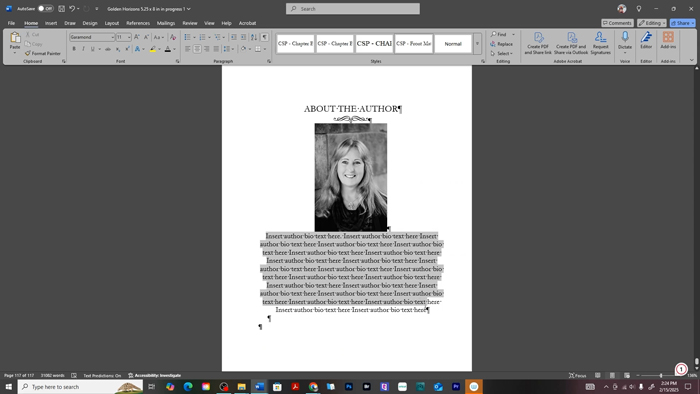Open the Line Spacing dropdown
Image resolution: width=700 pixels, height=394 pixels.
coord(229,49)
